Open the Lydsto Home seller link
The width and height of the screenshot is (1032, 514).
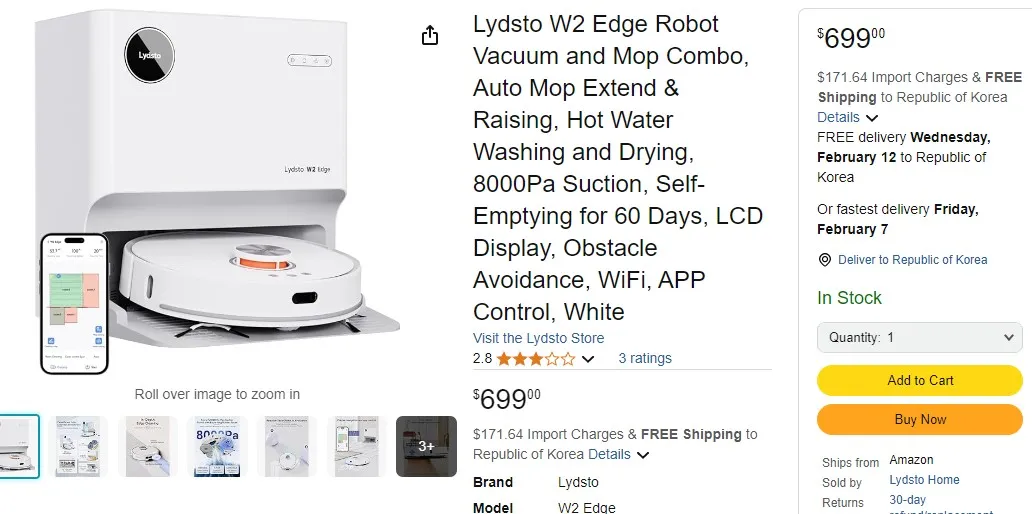(924, 480)
